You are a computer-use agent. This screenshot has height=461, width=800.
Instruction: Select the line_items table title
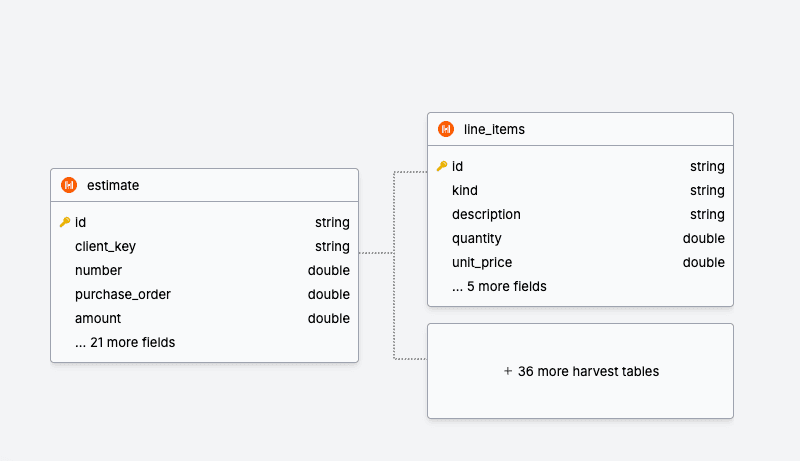click(494, 129)
